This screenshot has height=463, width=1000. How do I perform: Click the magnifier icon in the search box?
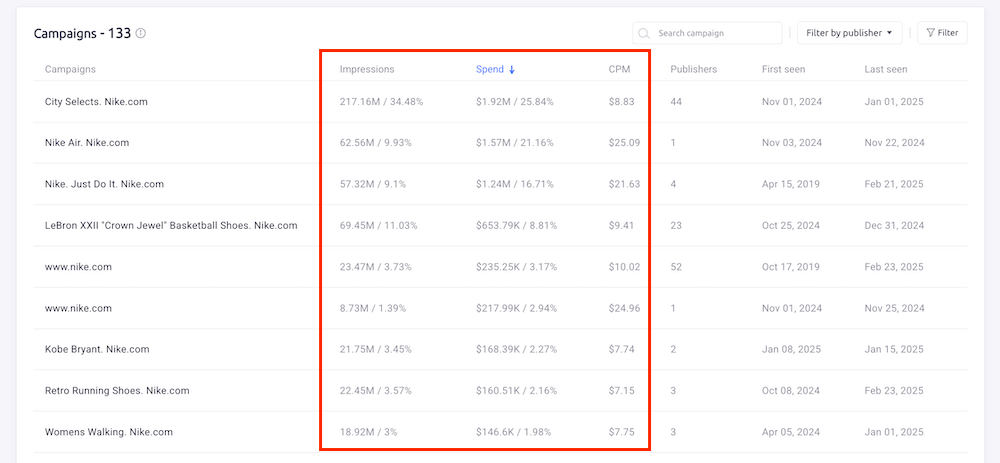645,33
